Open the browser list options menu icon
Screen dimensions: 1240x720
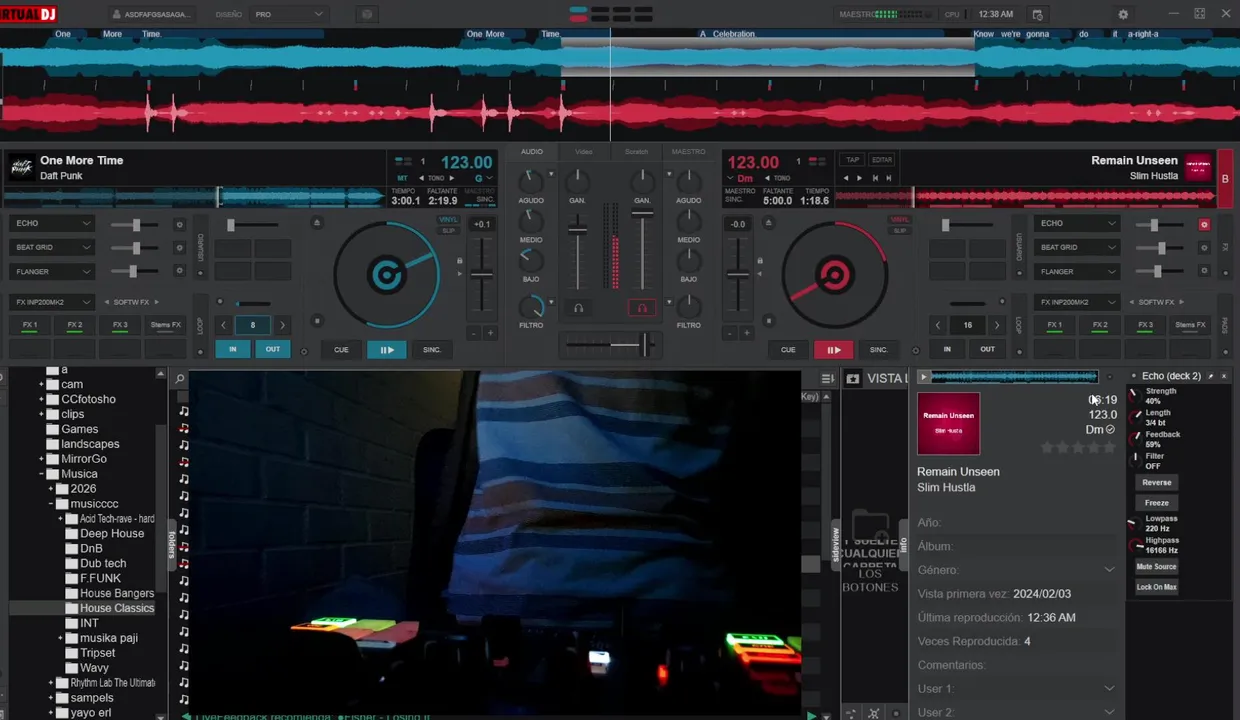point(827,378)
